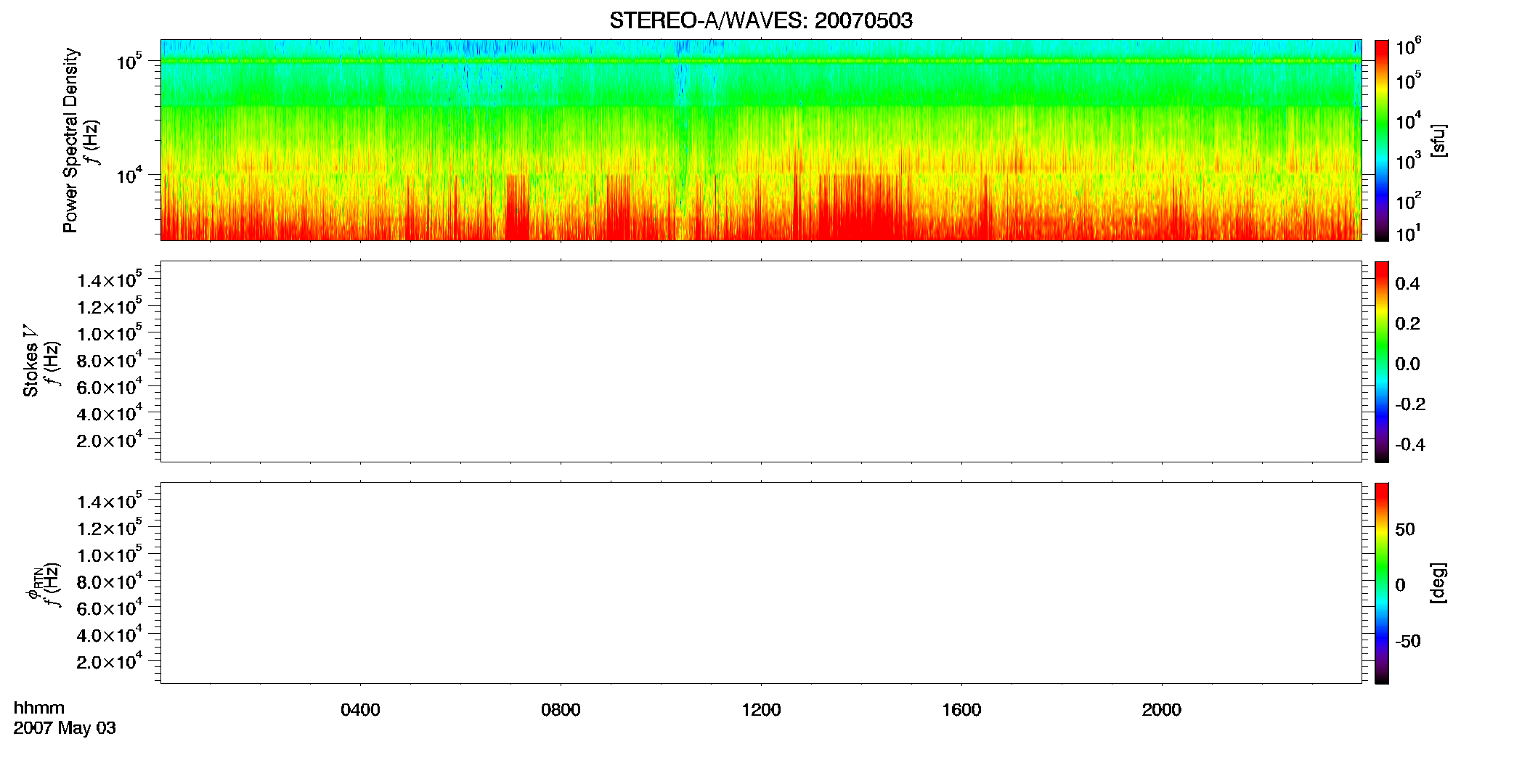Click the 1.0×10⁵ tick in Stokes V panel

point(109,332)
